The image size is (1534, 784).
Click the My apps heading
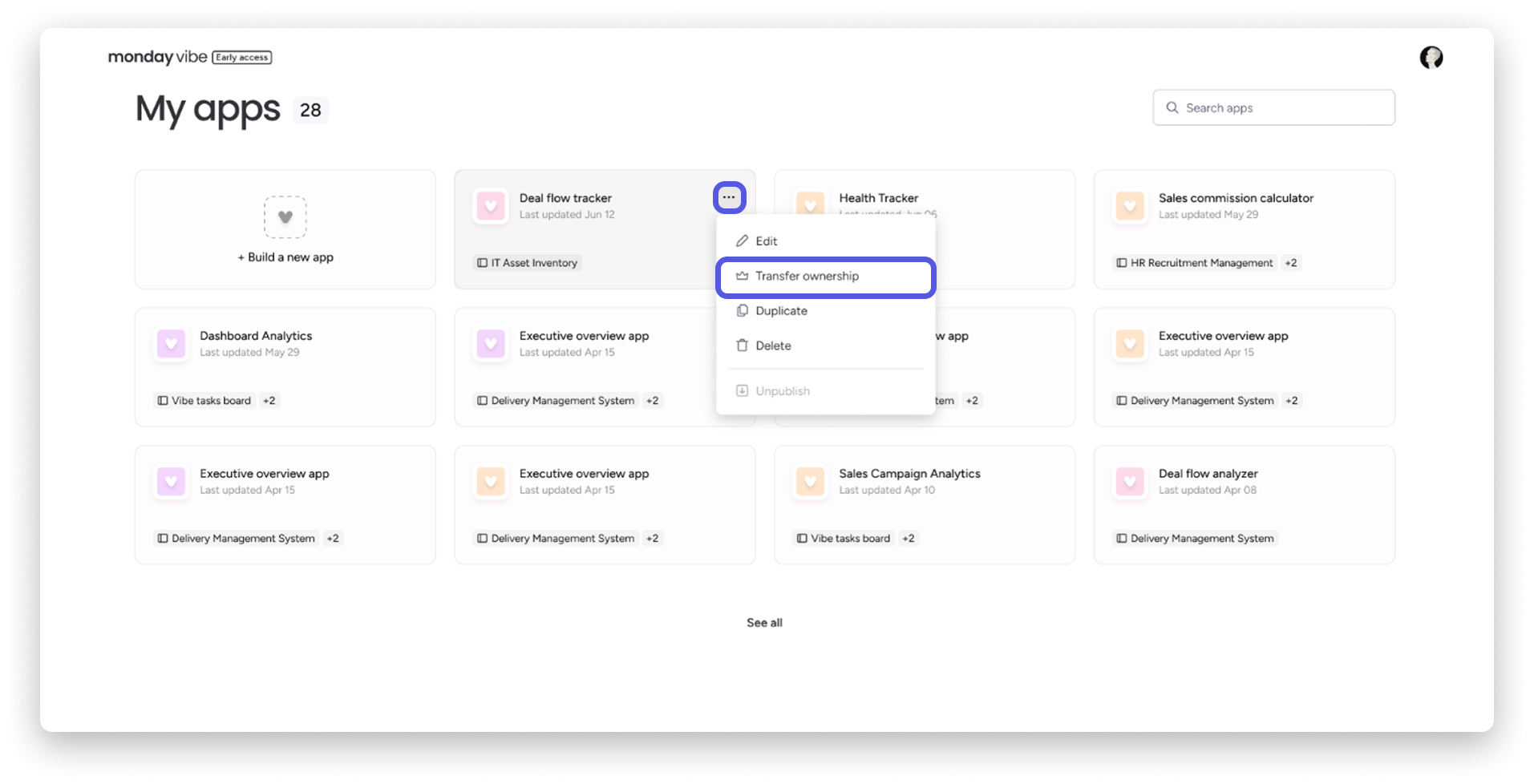tap(208, 110)
